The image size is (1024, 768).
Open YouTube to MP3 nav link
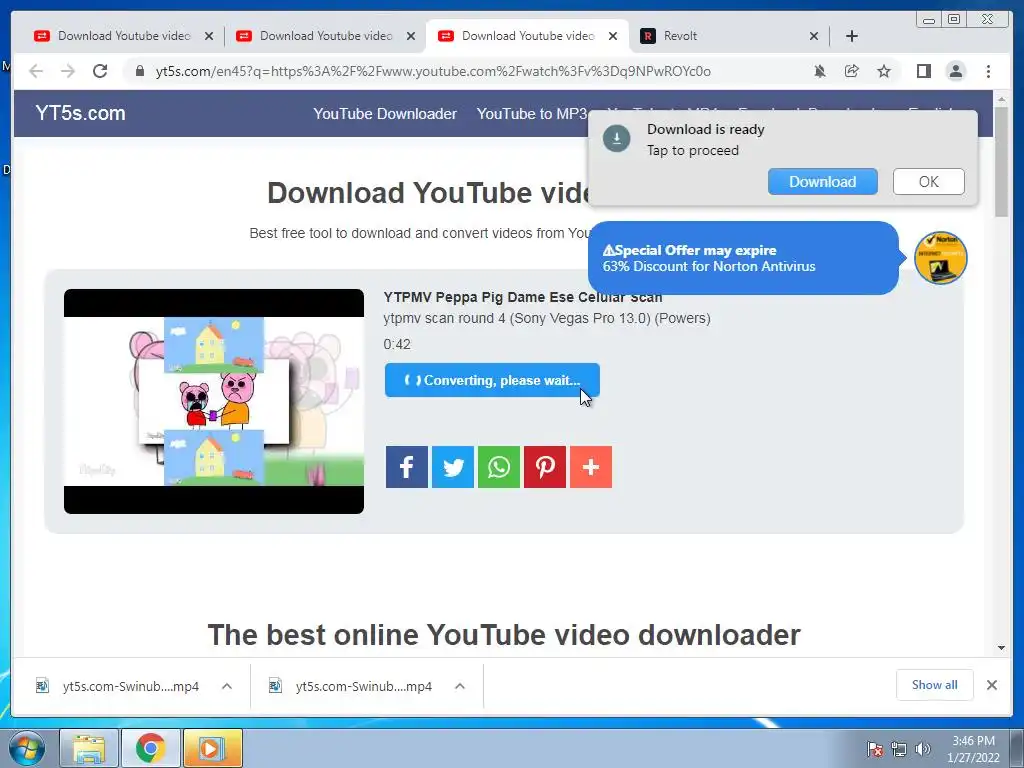(532, 114)
